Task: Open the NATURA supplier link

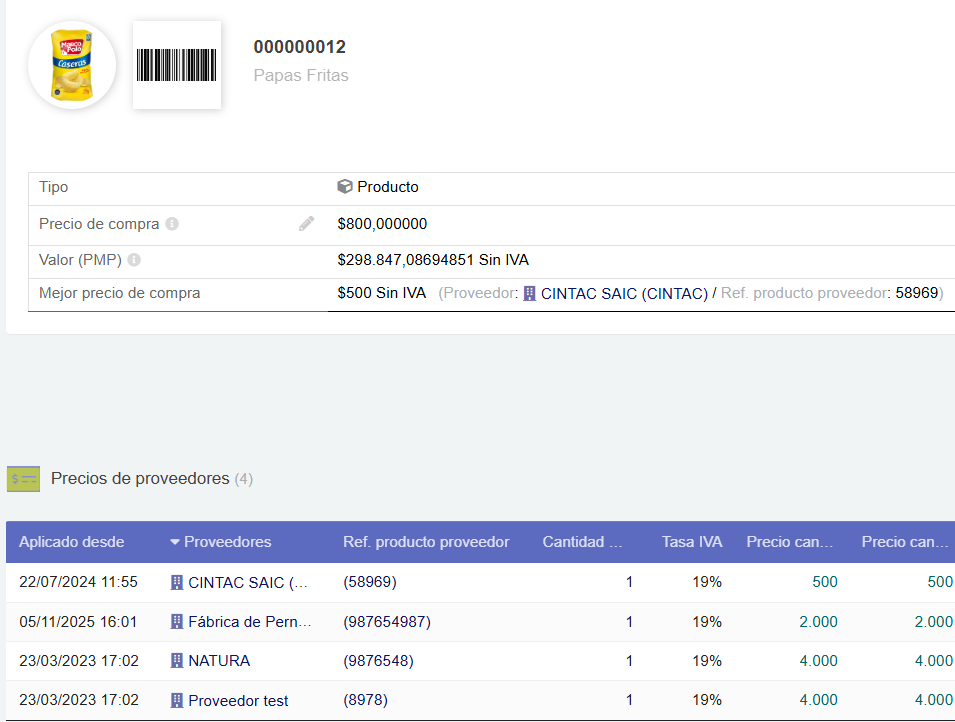Action: point(219,661)
